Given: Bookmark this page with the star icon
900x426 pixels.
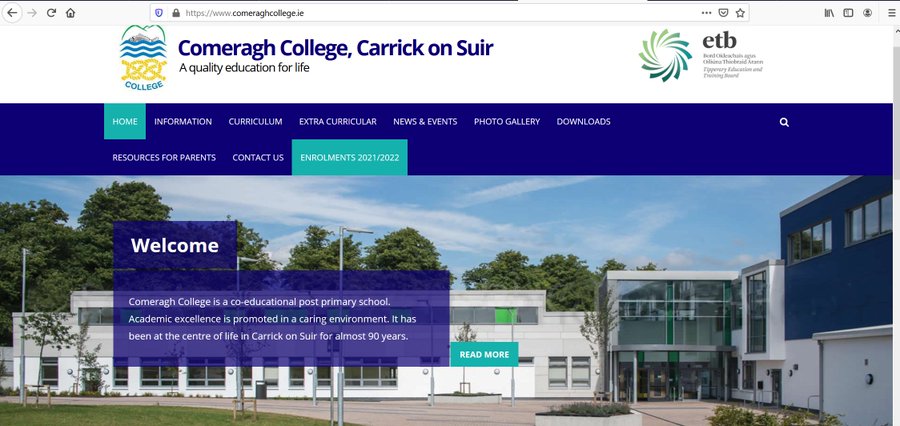Looking at the screenshot, I should 740,13.
